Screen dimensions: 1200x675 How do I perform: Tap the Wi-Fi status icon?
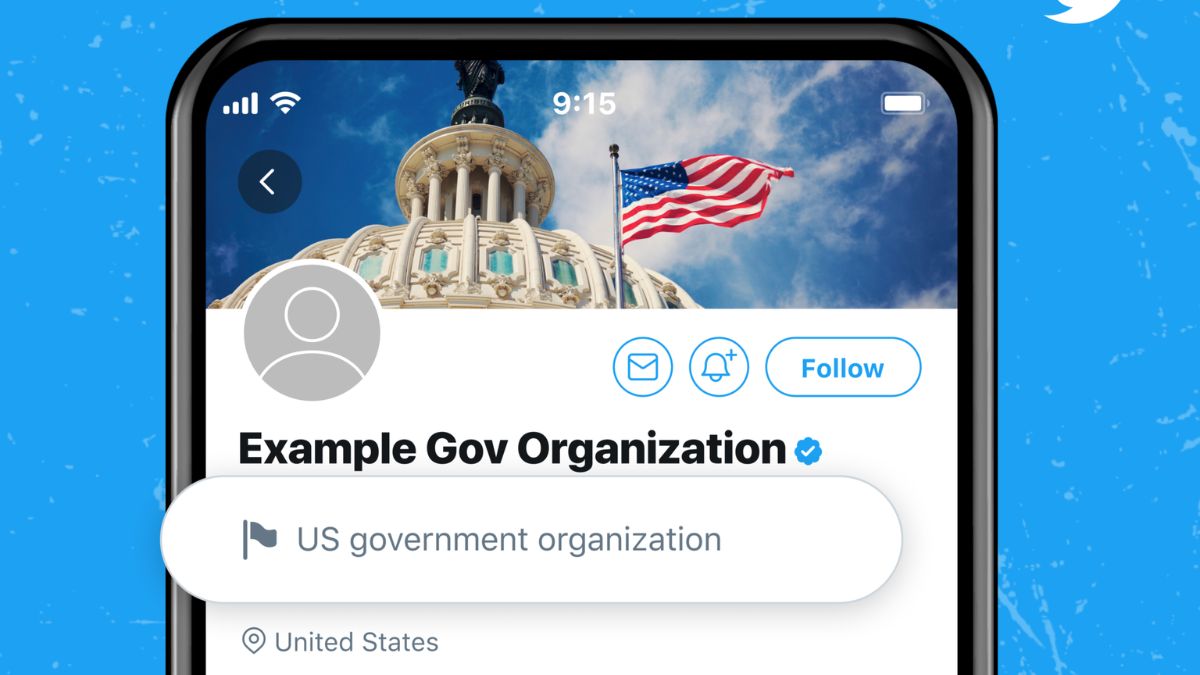[x=287, y=103]
